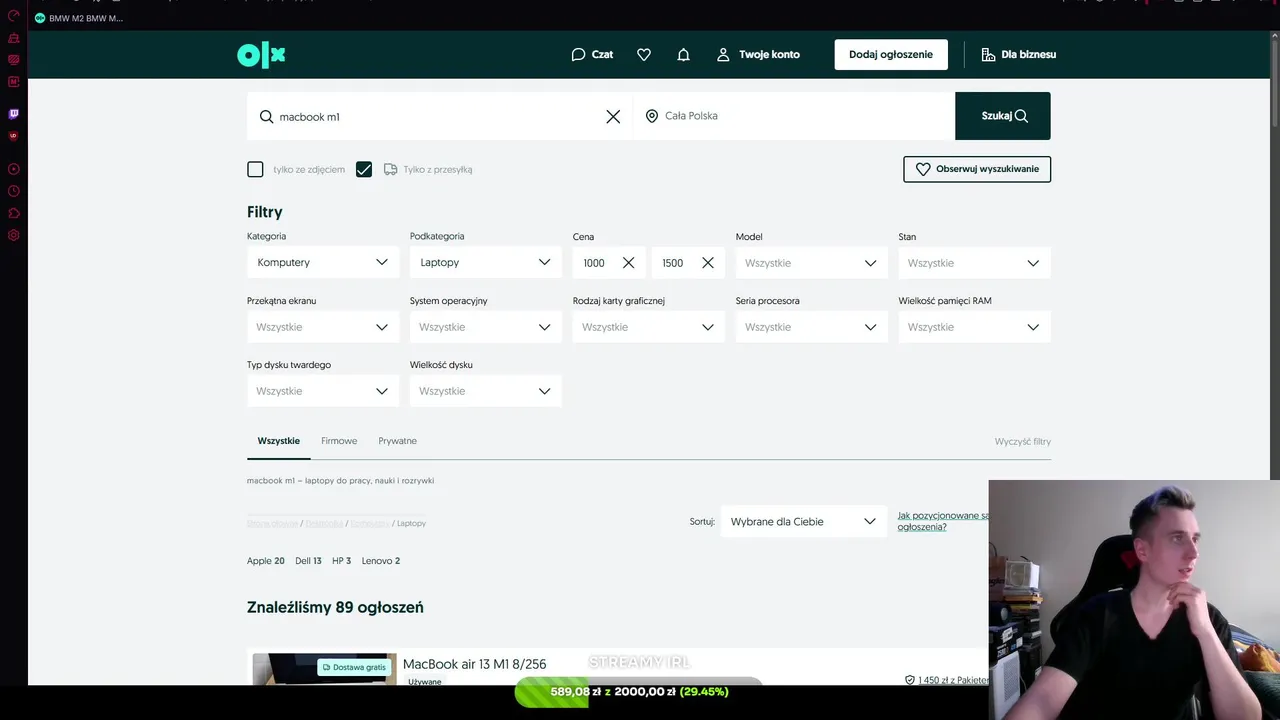Open the Sortuj Wybrane dla Ciebie dropdown
Image resolution: width=1280 pixels, height=720 pixels.
[803, 521]
